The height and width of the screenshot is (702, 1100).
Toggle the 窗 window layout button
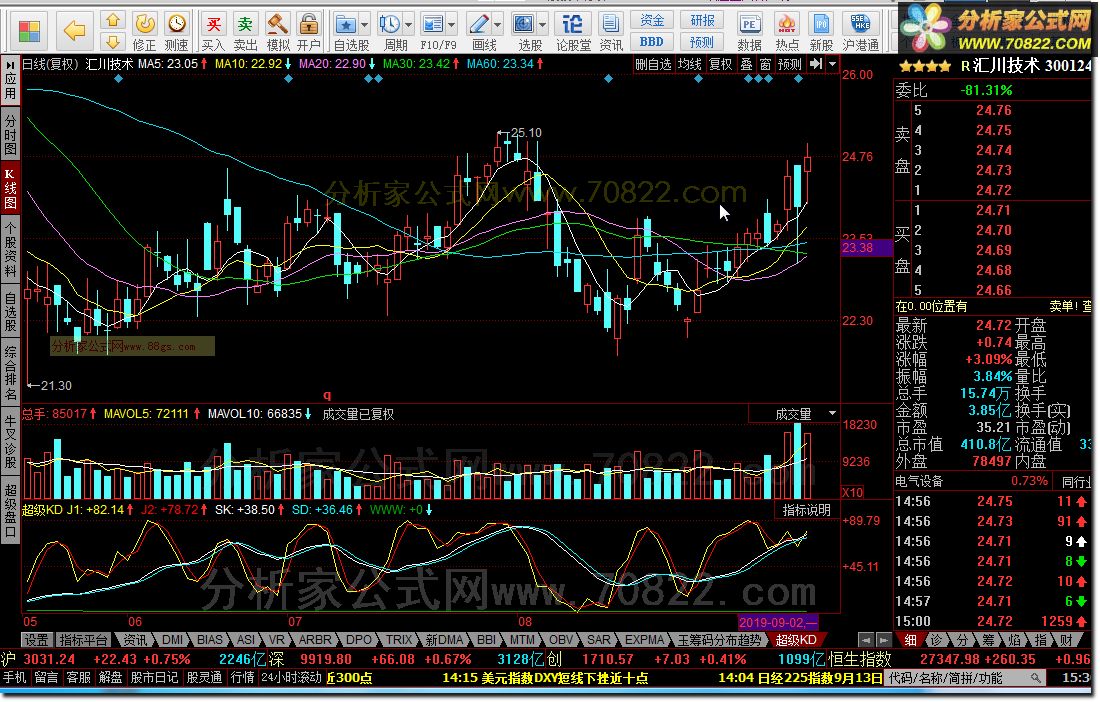click(x=765, y=65)
